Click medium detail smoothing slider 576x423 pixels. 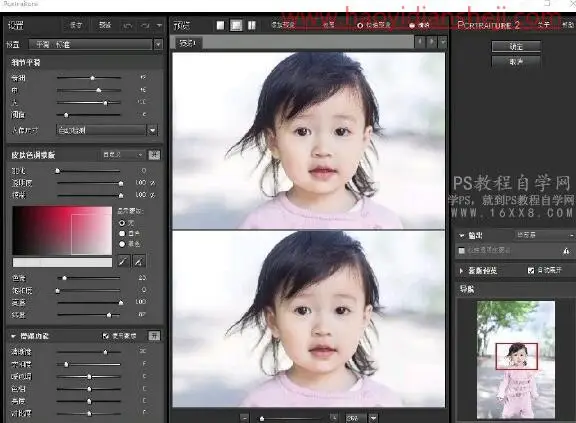tap(89, 90)
